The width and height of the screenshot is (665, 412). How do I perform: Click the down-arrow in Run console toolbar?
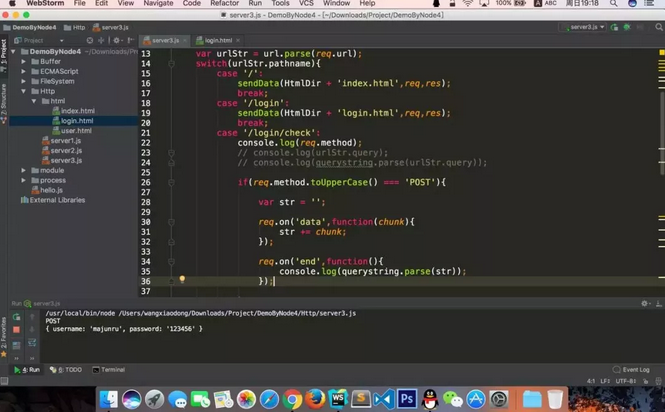pyautogui.click(x=32, y=329)
